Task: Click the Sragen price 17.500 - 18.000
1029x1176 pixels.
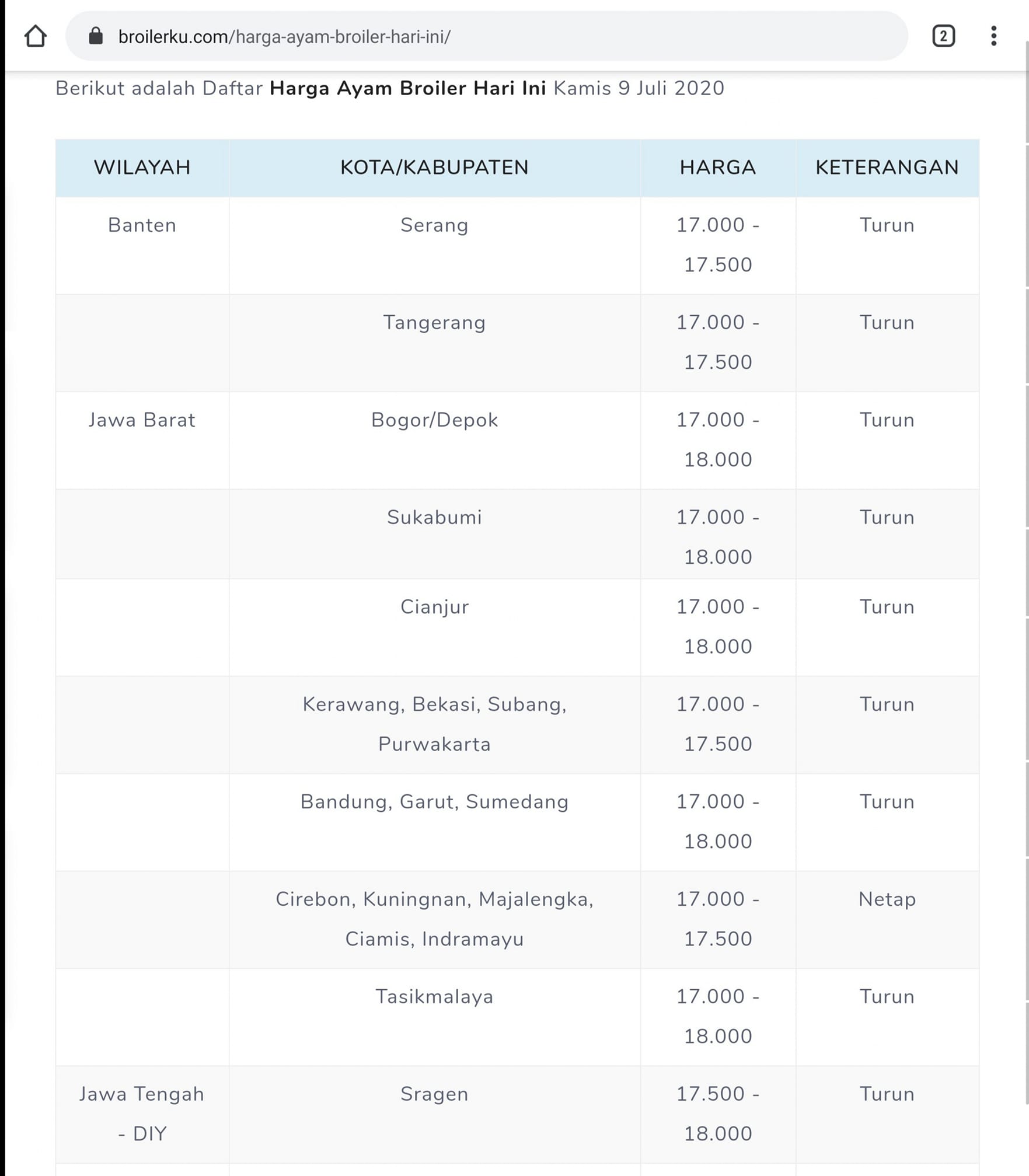Action: click(x=718, y=1114)
